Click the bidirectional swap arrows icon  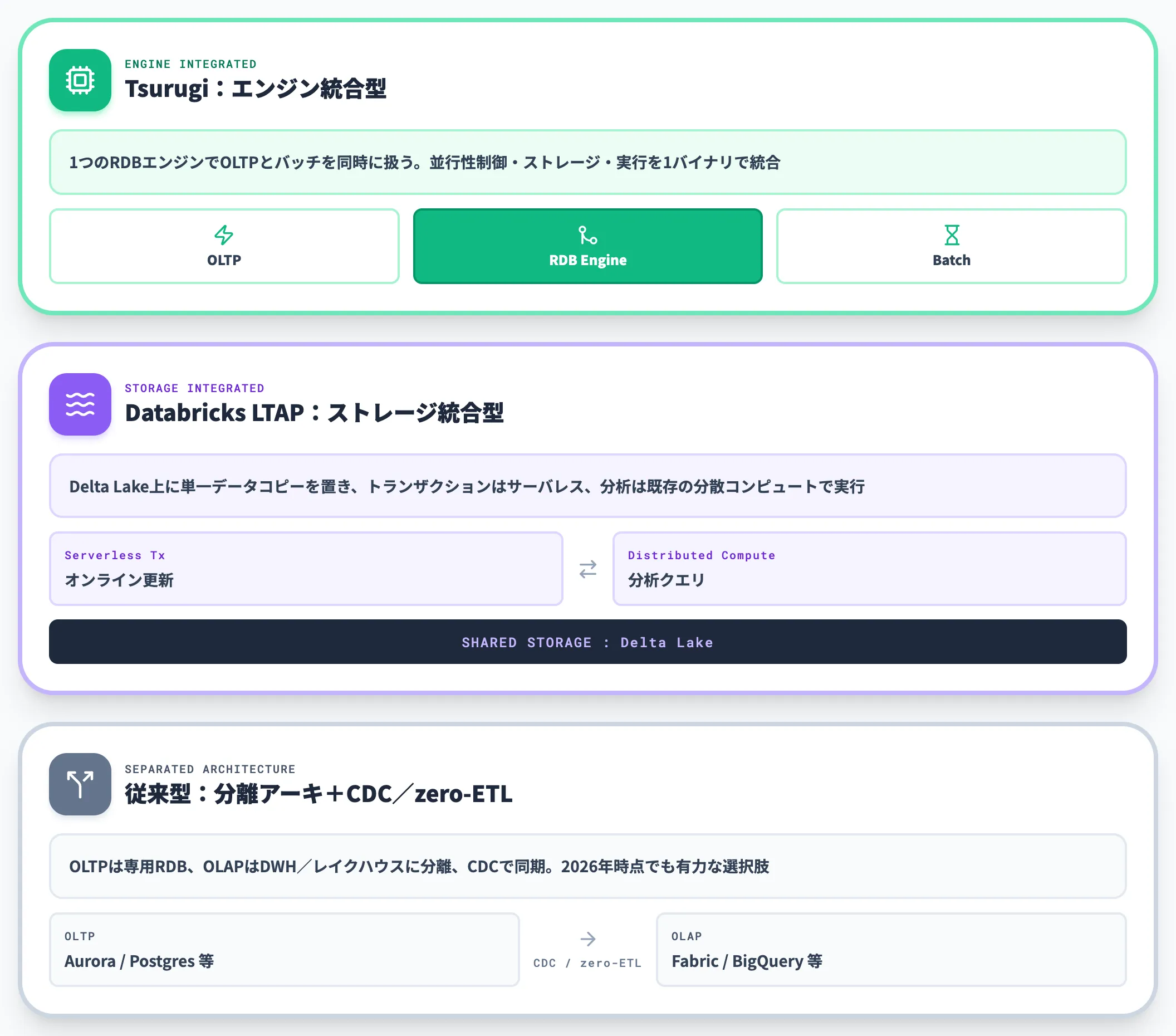(x=587, y=569)
